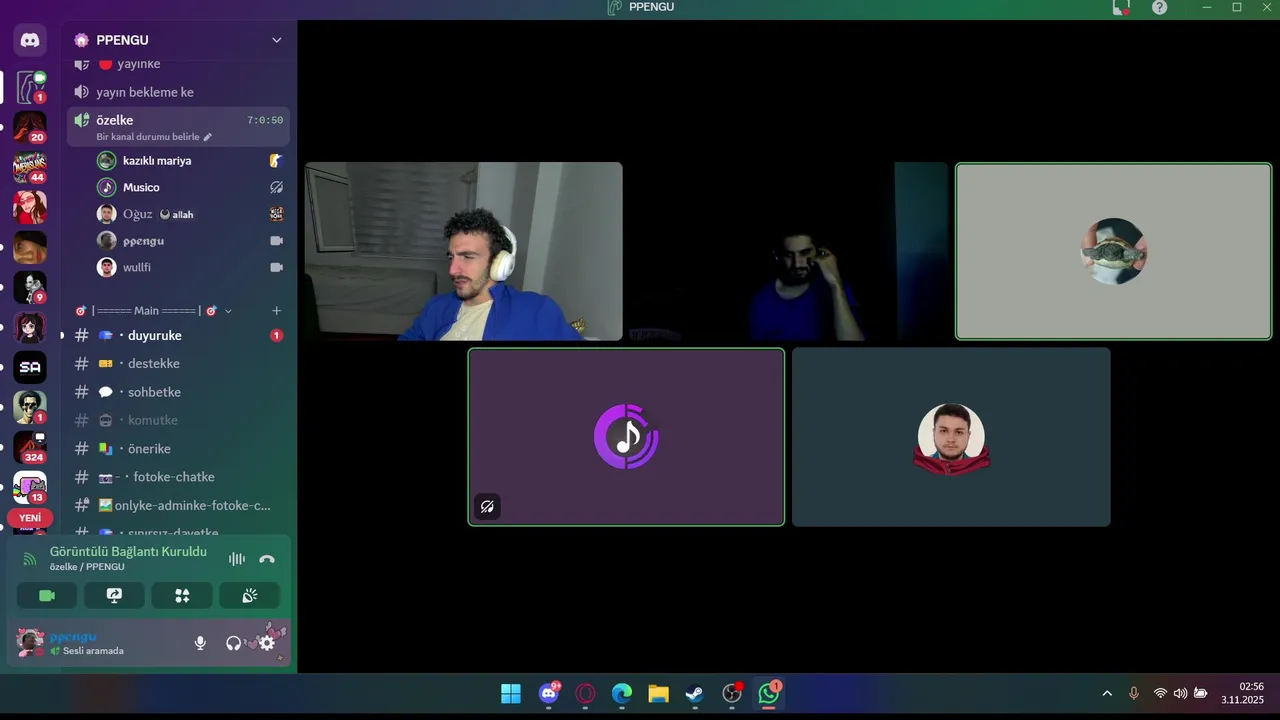
Task: Open the SA server icon
Action: (30, 367)
